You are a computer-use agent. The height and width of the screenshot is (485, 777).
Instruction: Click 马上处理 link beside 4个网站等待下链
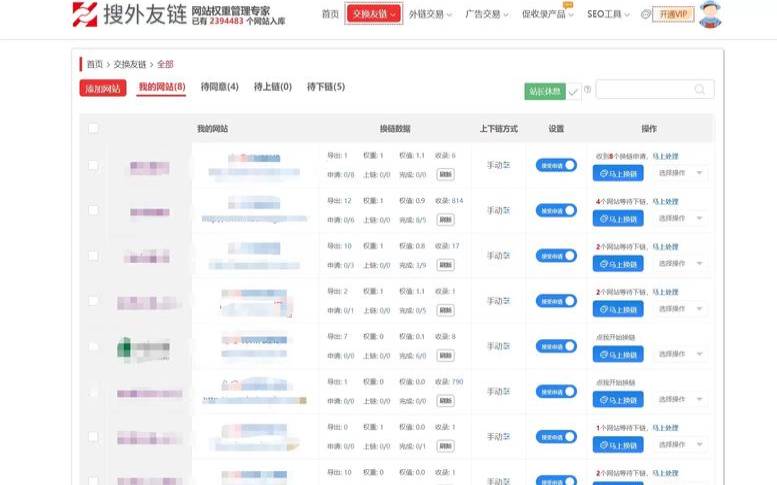[665, 202]
